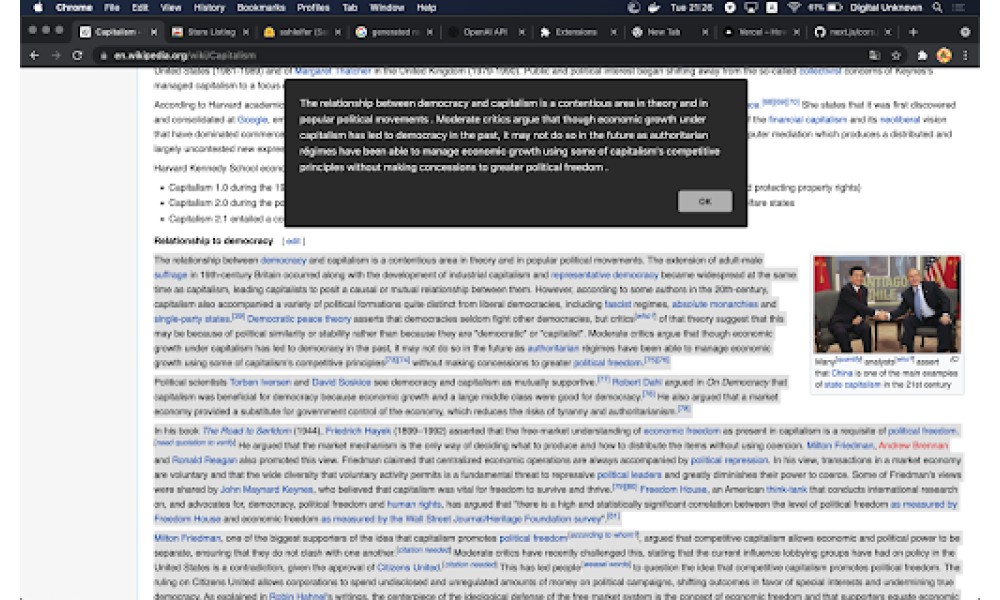Switch to the Capitalism tab
Image resolution: width=1000 pixels, height=600 pixels.
click(115, 32)
